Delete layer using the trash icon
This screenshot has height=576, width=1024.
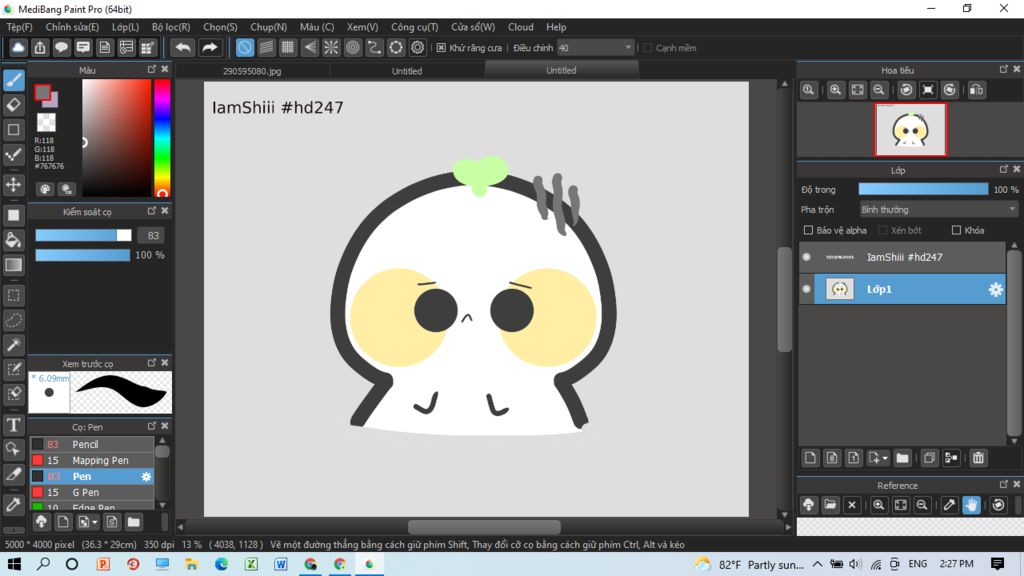point(978,458)
